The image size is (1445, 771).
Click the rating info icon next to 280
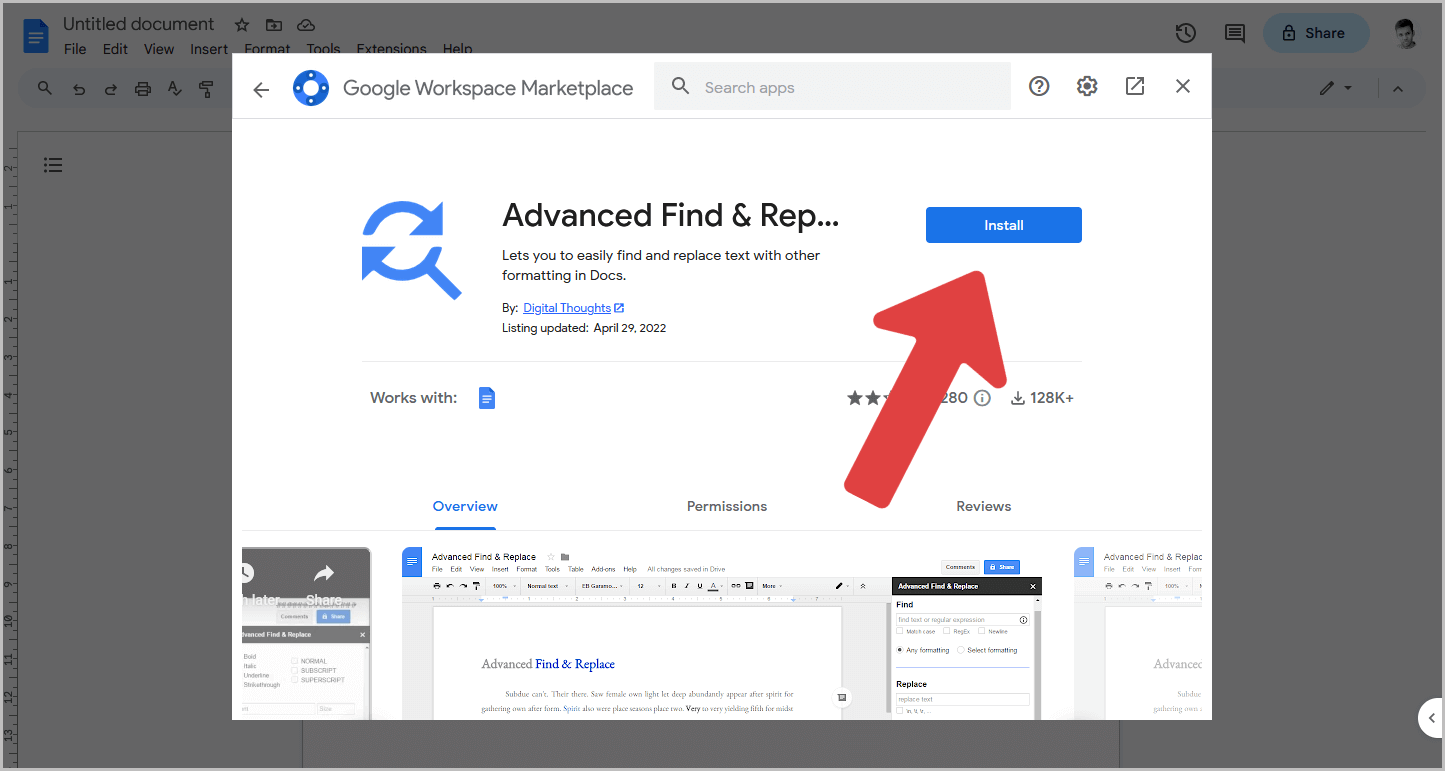pos(982,397)
